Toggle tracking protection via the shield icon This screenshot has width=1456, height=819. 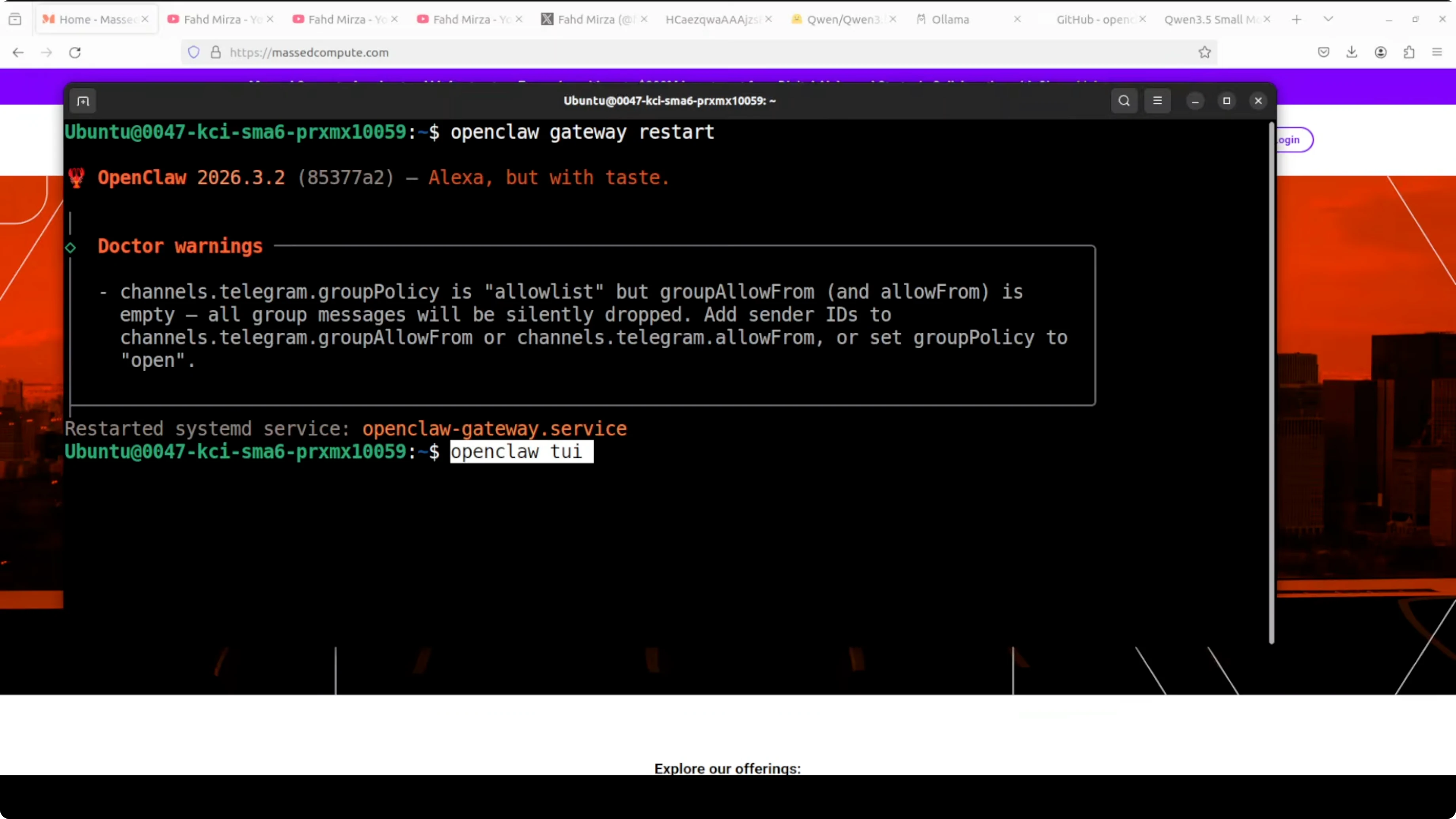(x=194, y=52)
